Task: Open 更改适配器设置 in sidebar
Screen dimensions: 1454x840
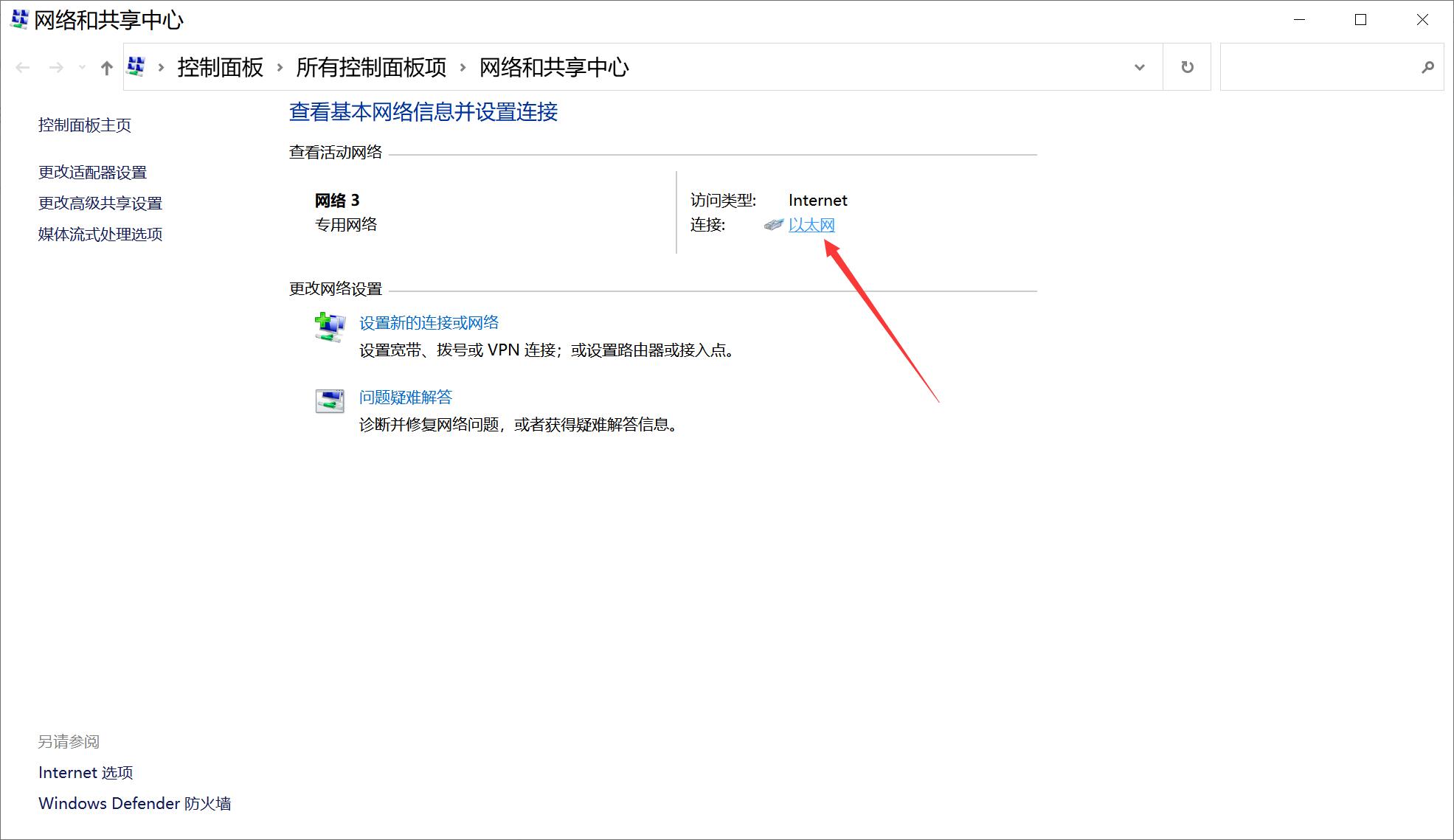Action: pos(92,171)
